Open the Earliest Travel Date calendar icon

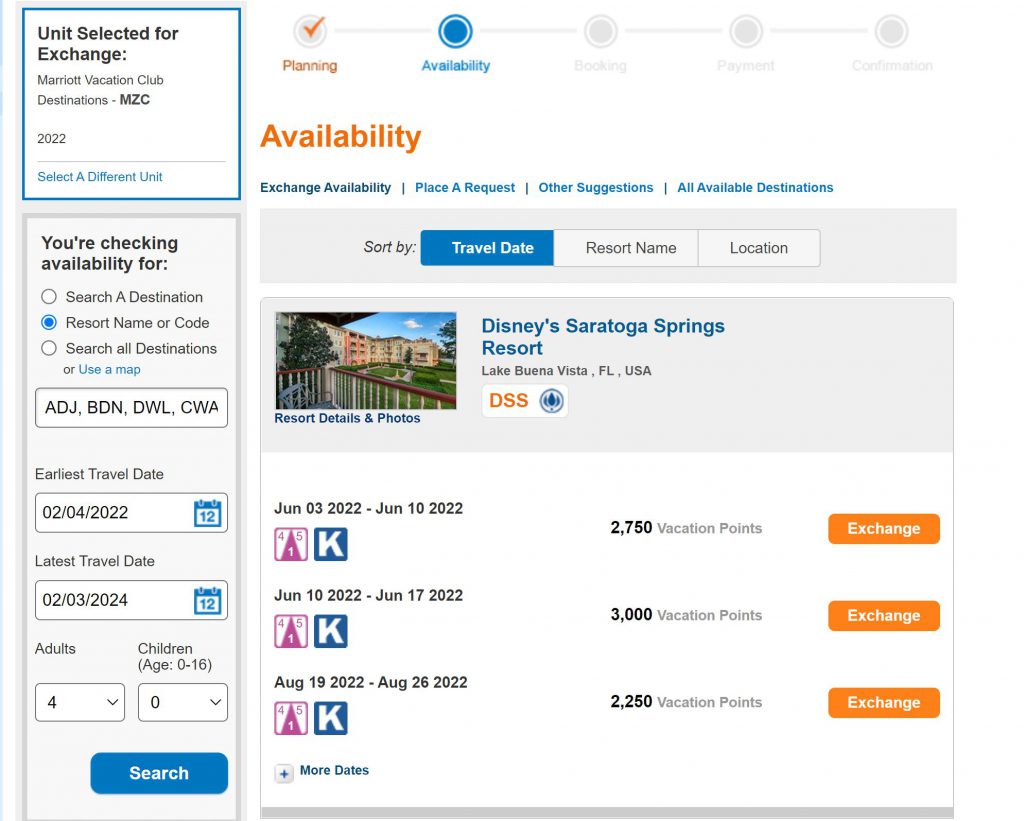click(x=207, y=513)
